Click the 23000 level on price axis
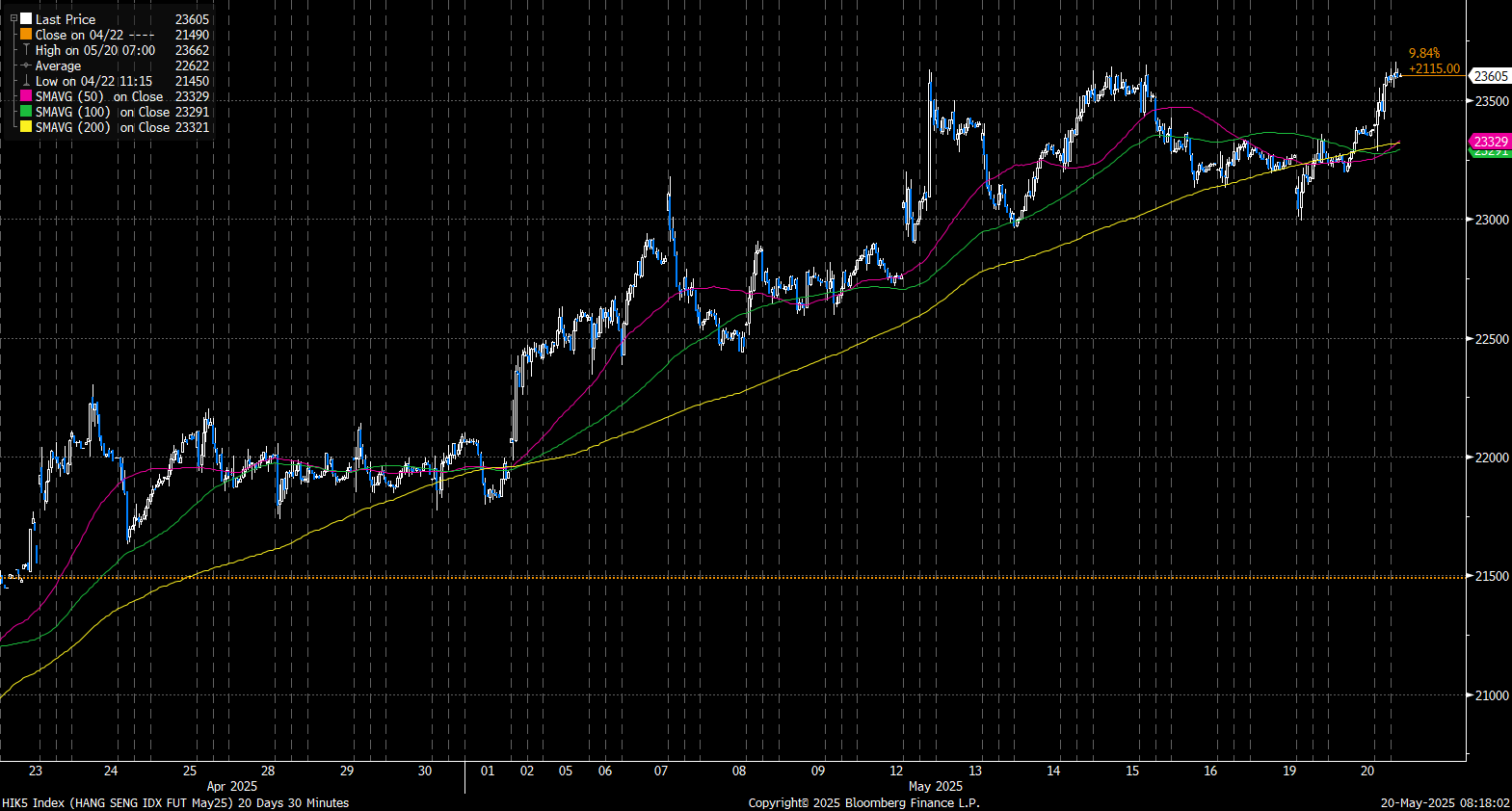 (x=1492, y=220)
